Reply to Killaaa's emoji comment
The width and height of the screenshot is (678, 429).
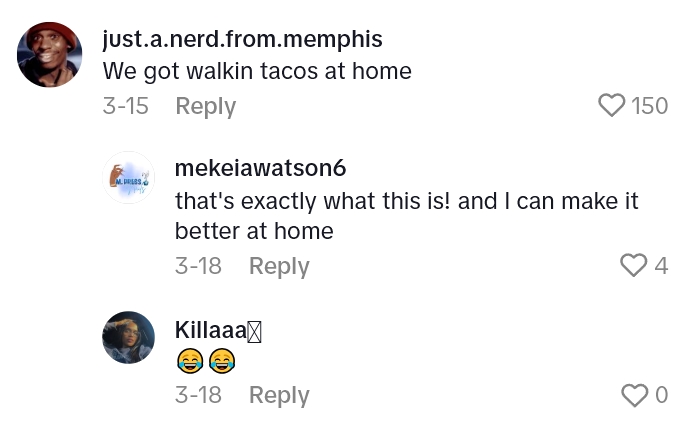click(279, 395)
